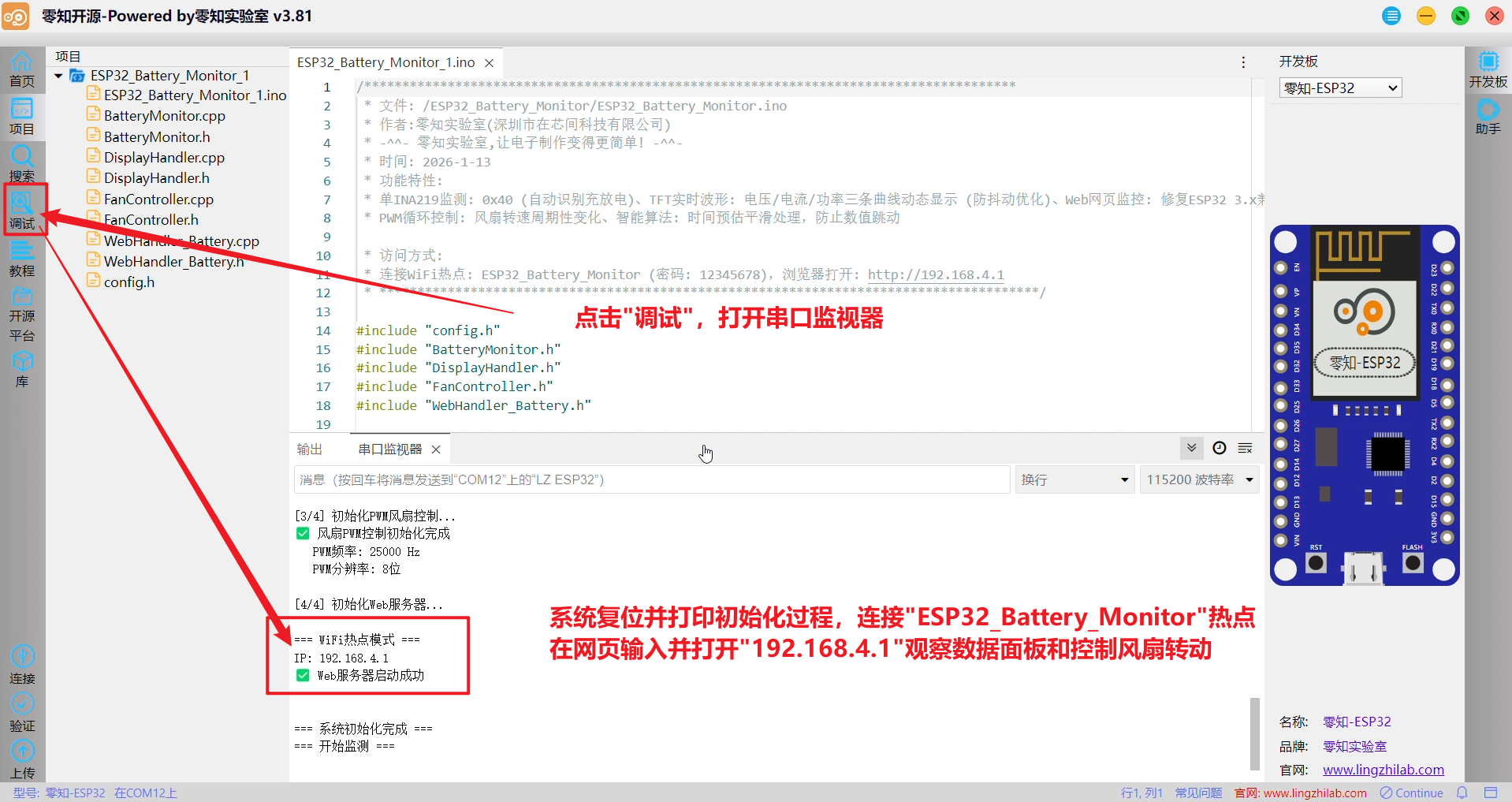
Task: Open FanController.cpp file
Action: click(x=150, y=200)
